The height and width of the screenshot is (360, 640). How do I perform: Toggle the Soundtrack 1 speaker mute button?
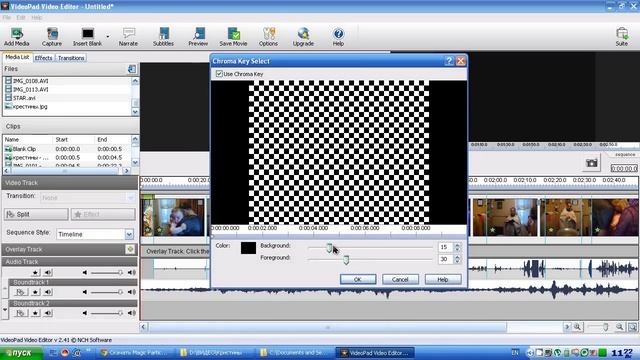click(48, 292)
